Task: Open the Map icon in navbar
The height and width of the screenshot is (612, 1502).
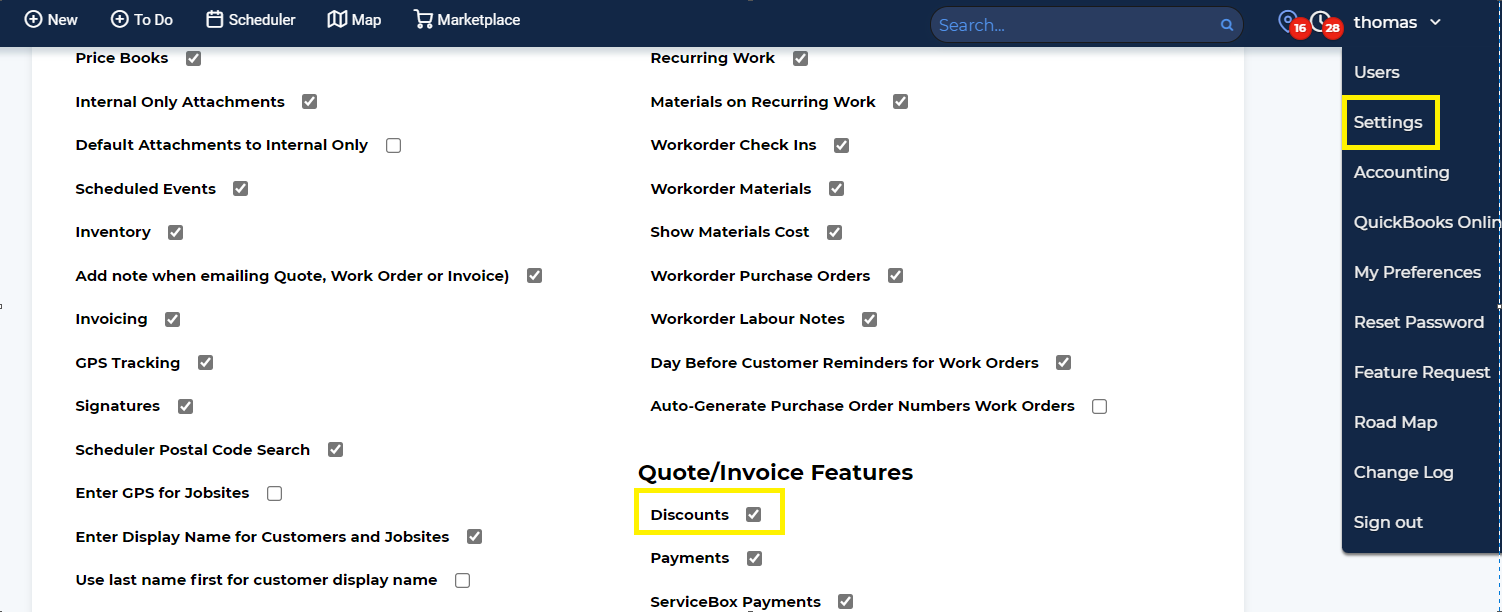Action: tap(337, 20)
